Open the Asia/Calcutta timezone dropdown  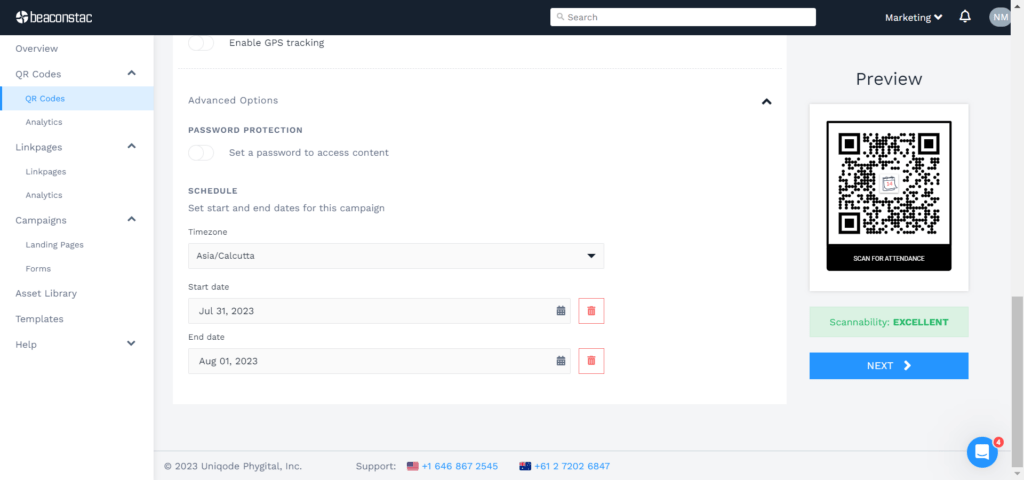point(396,256)
